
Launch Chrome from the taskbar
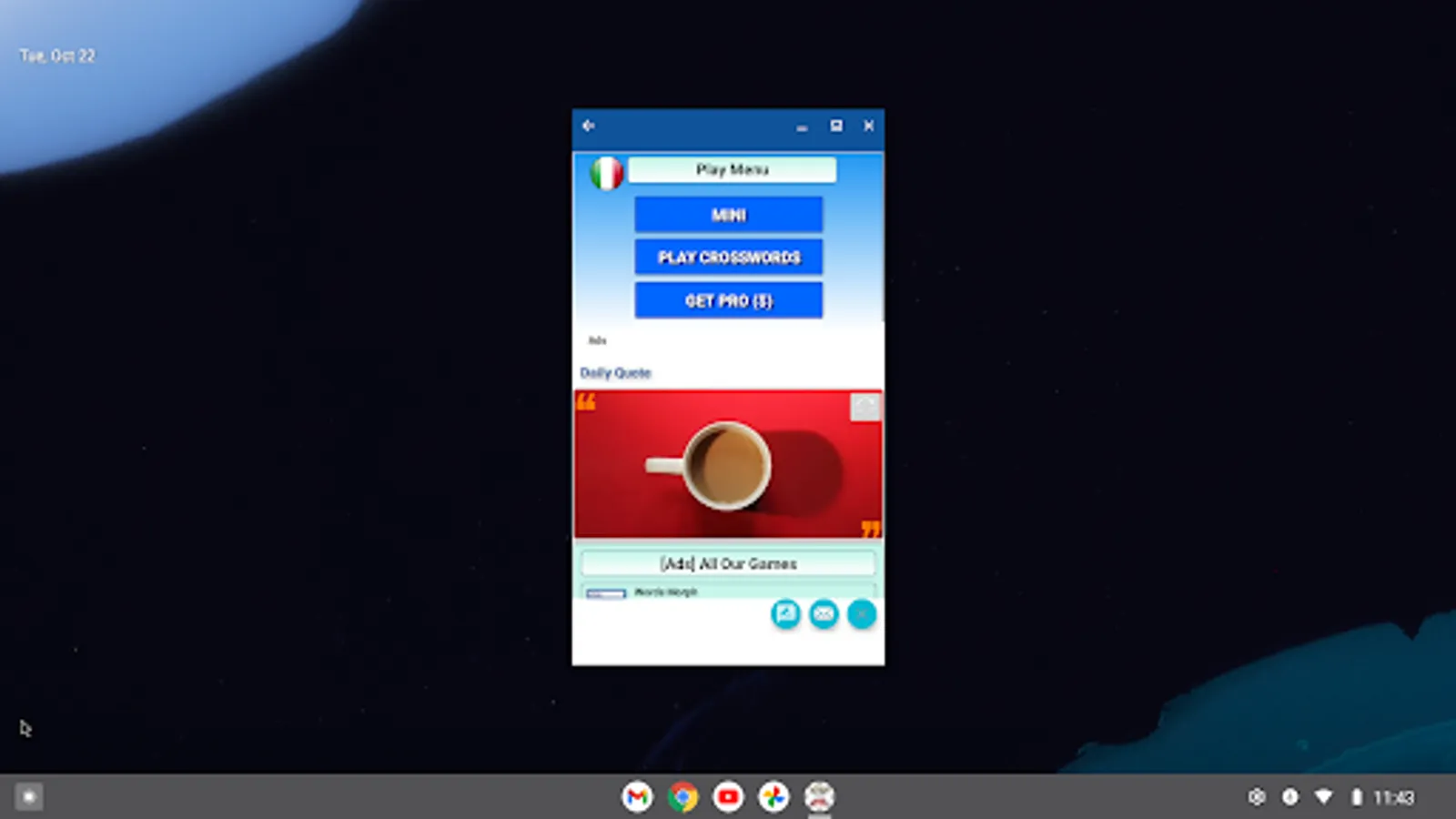[x=682, y=796]
